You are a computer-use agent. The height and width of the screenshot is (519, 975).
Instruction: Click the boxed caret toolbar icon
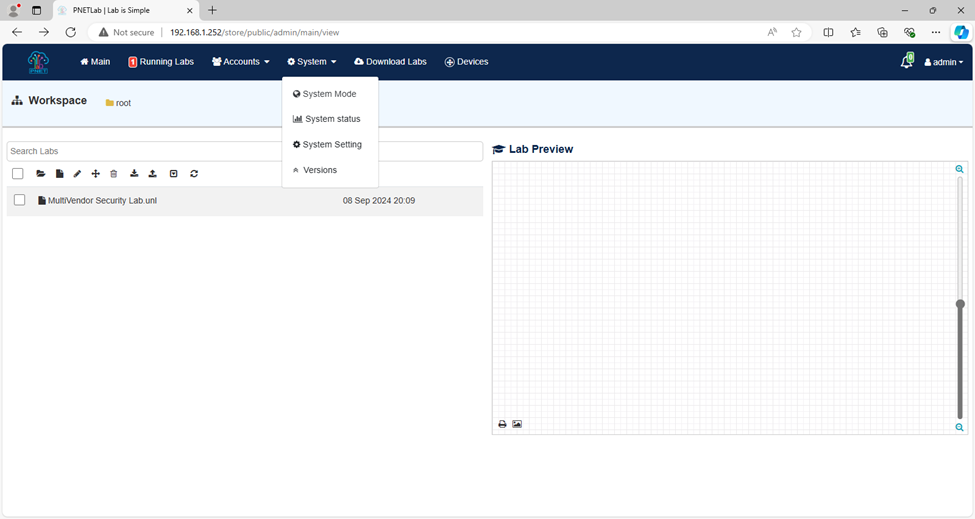(x=173, y=173)
